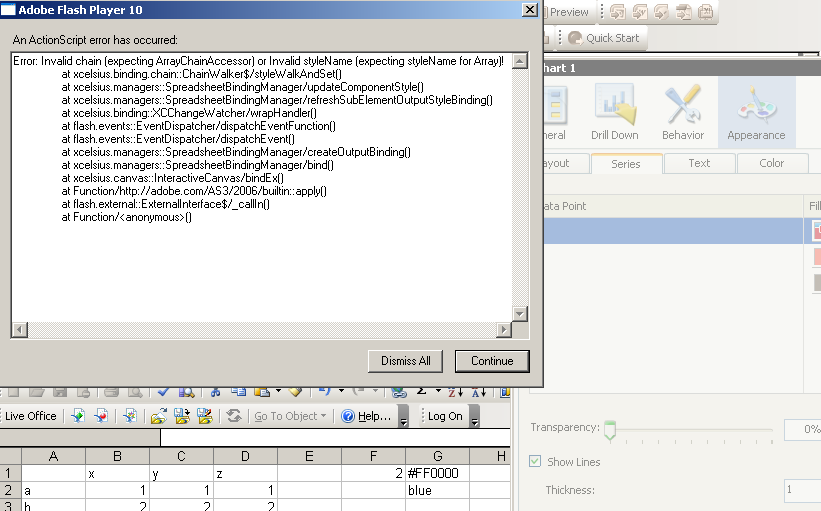Click the error text scrollbar down arrow
Viewport: 821px width, 511px height.
pos(519,314)
